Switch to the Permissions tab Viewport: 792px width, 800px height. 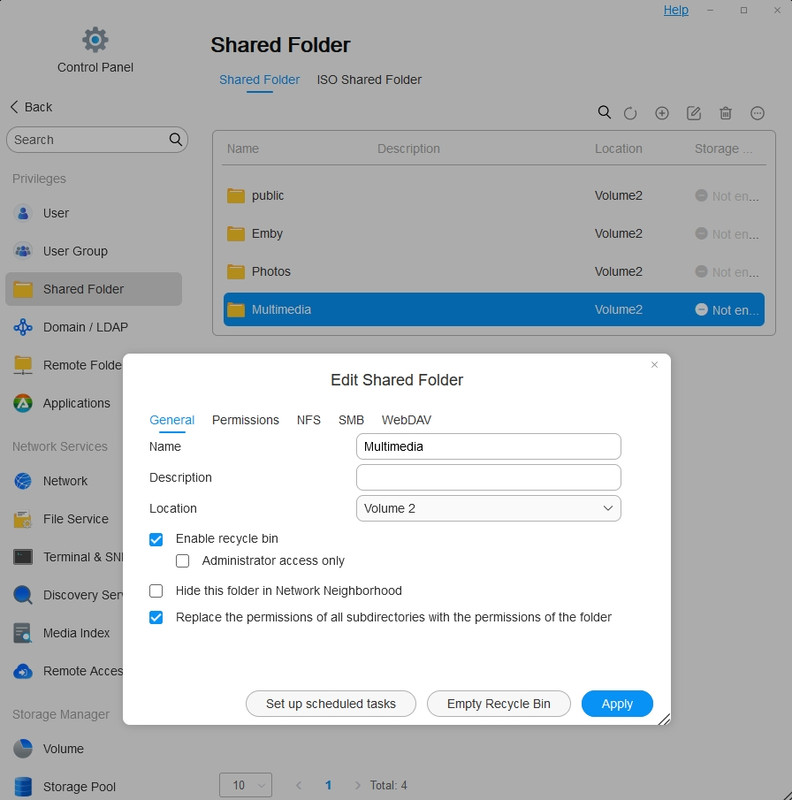[245, 420]
